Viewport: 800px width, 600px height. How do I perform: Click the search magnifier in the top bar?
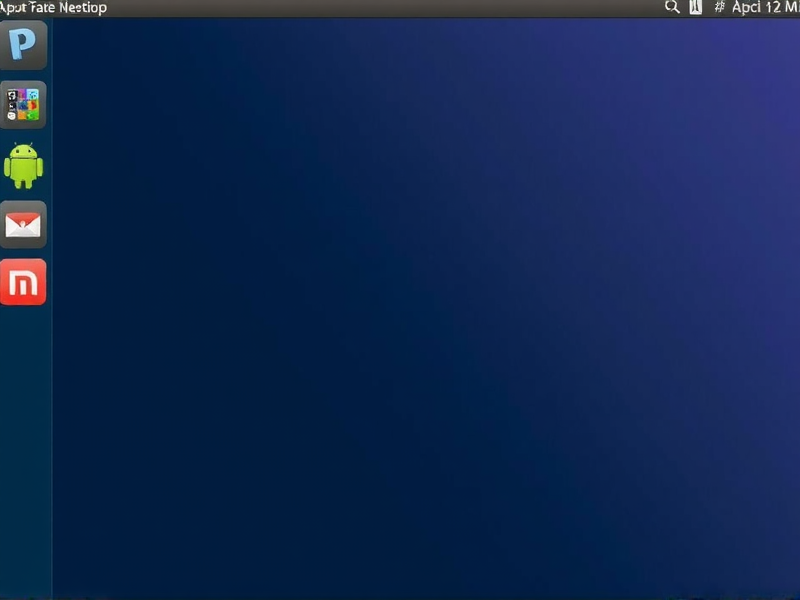click(671, 9)
